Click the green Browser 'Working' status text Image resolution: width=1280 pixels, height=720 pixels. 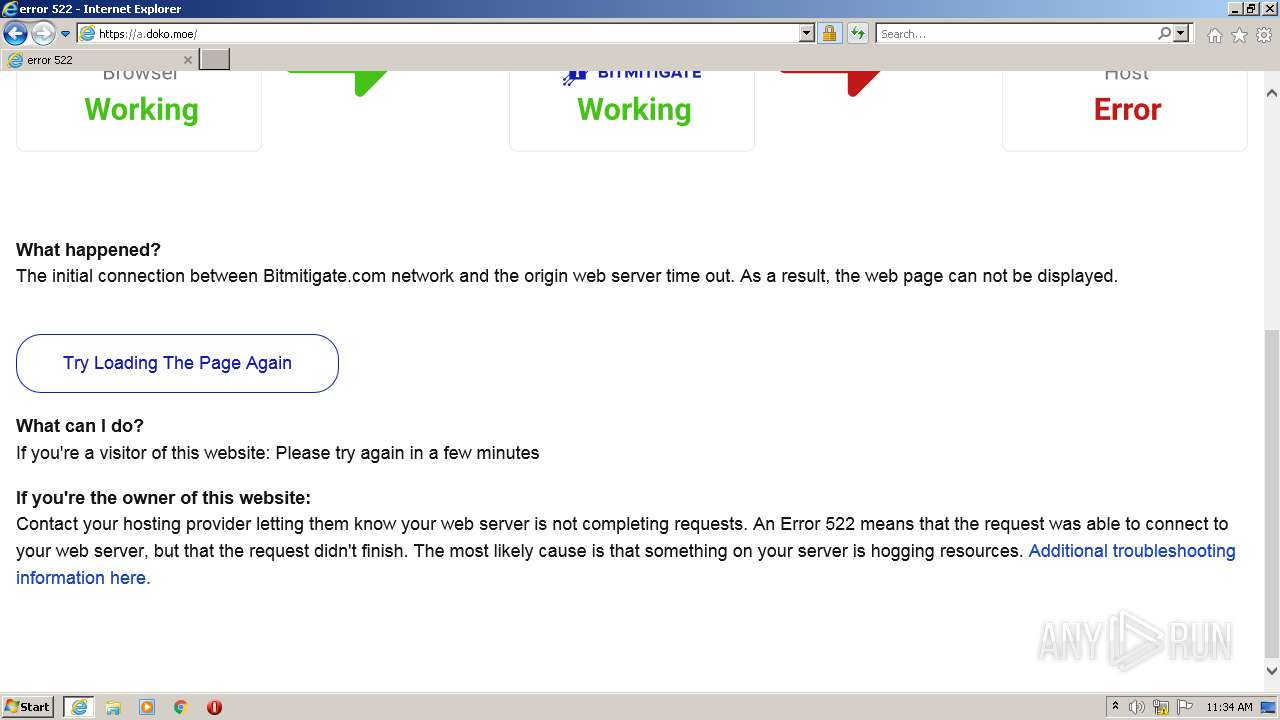pyautogui.click(x=141, y=109)
